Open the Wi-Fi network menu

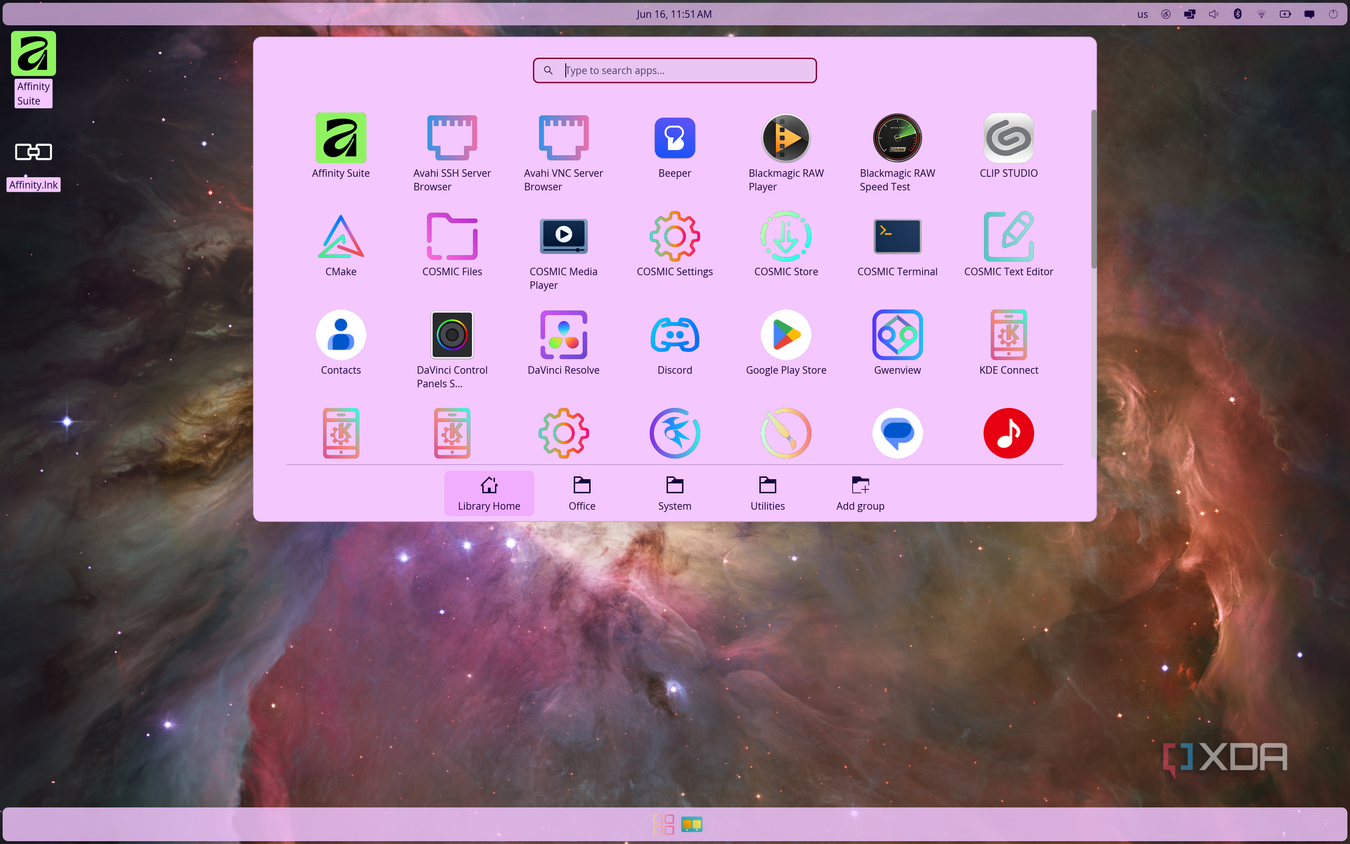coord(1261,14)
